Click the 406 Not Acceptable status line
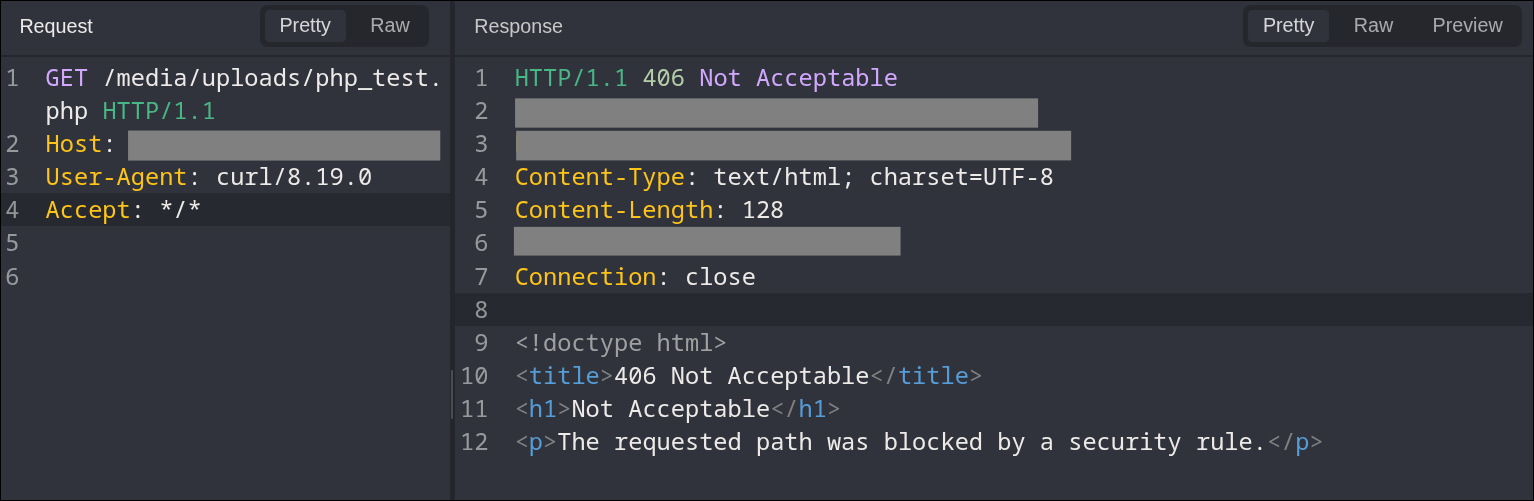 tap(706, 78)
